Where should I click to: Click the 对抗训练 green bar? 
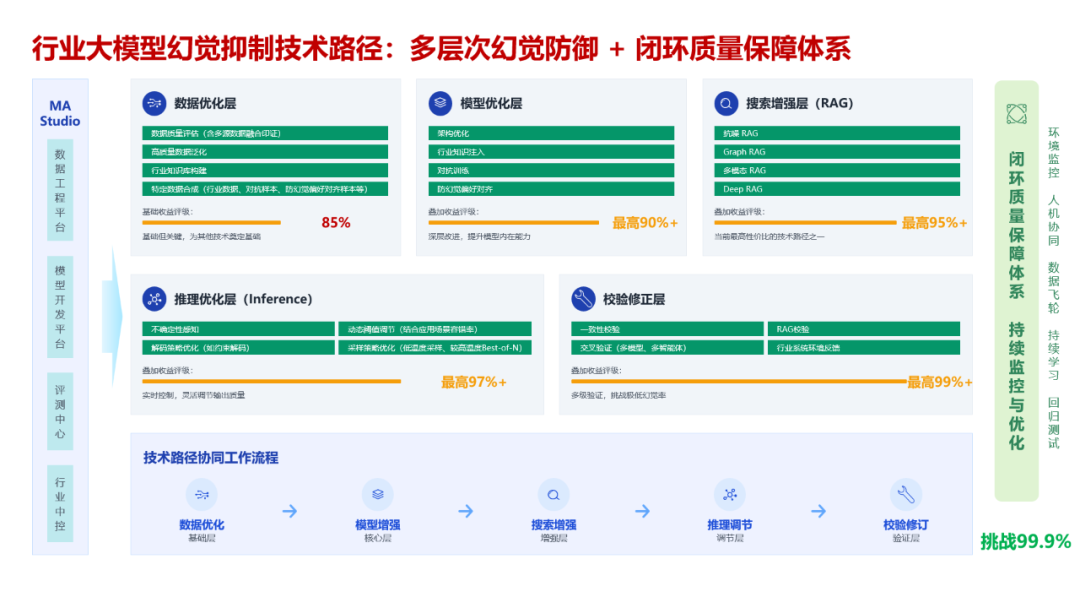[551, 170]
